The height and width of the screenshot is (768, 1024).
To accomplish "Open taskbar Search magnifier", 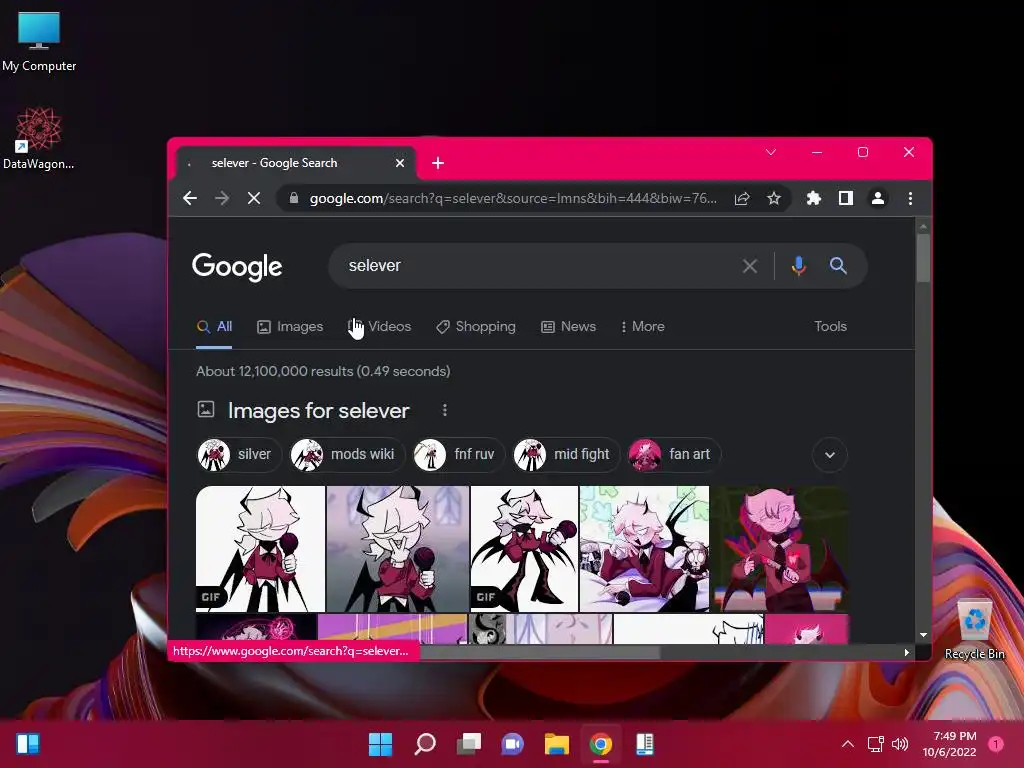I will tap(424, 744).
